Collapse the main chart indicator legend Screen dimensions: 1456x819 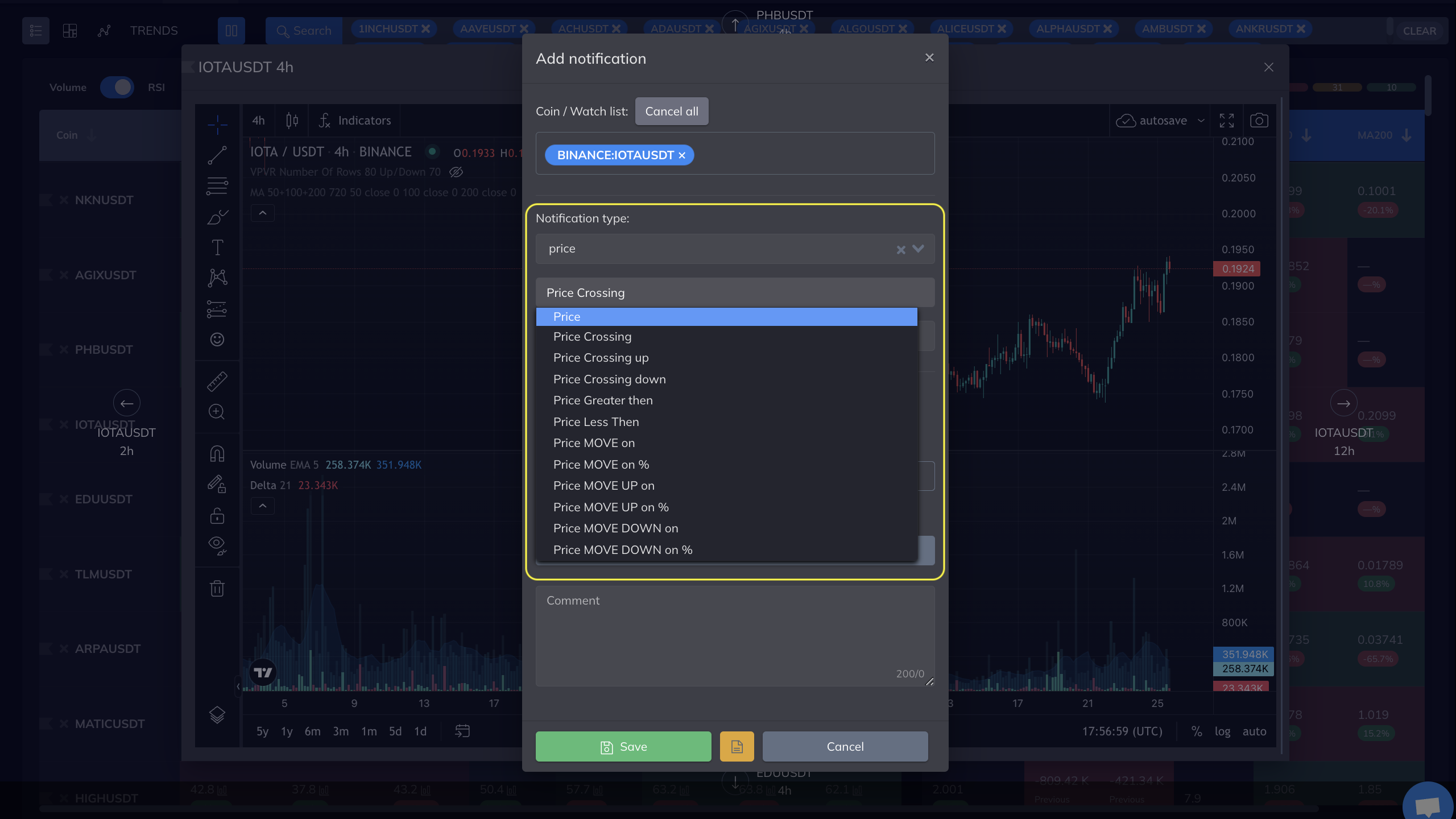tap(263, 213)
